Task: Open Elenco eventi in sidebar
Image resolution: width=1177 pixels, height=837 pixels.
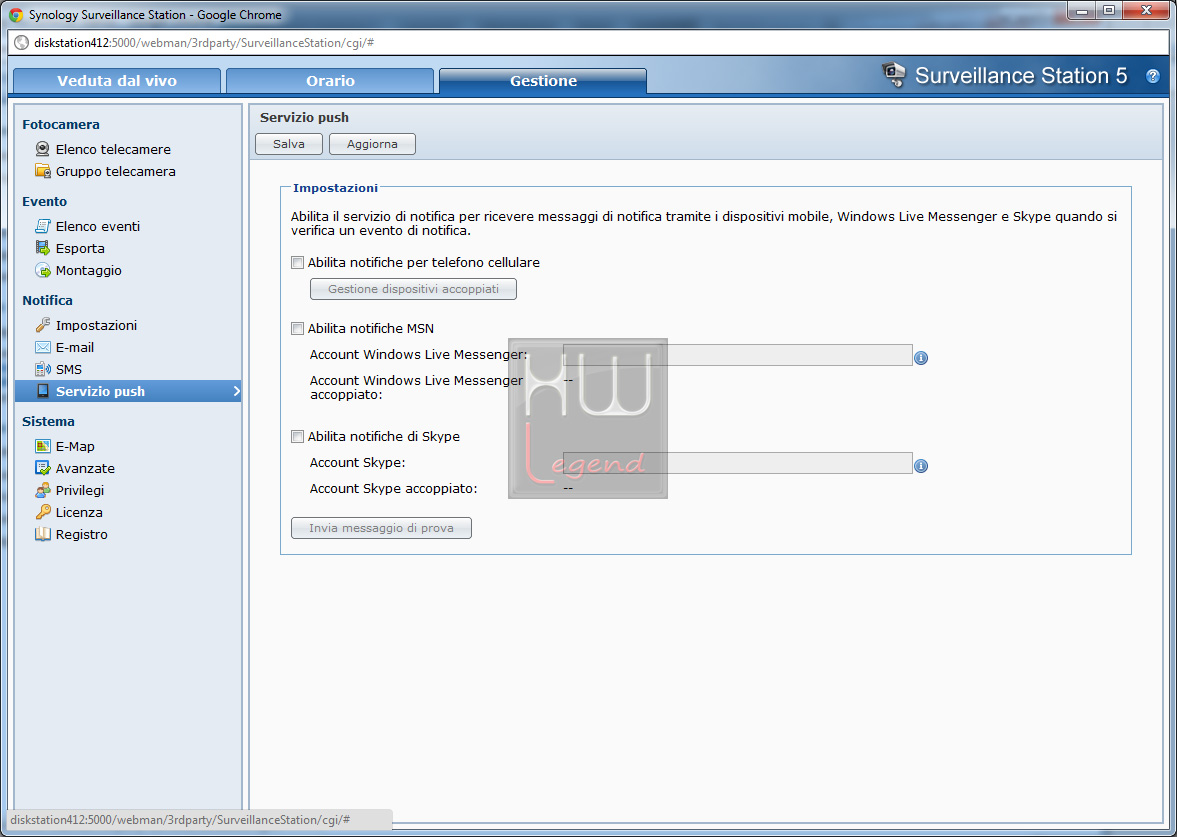Action: [98, 226]
